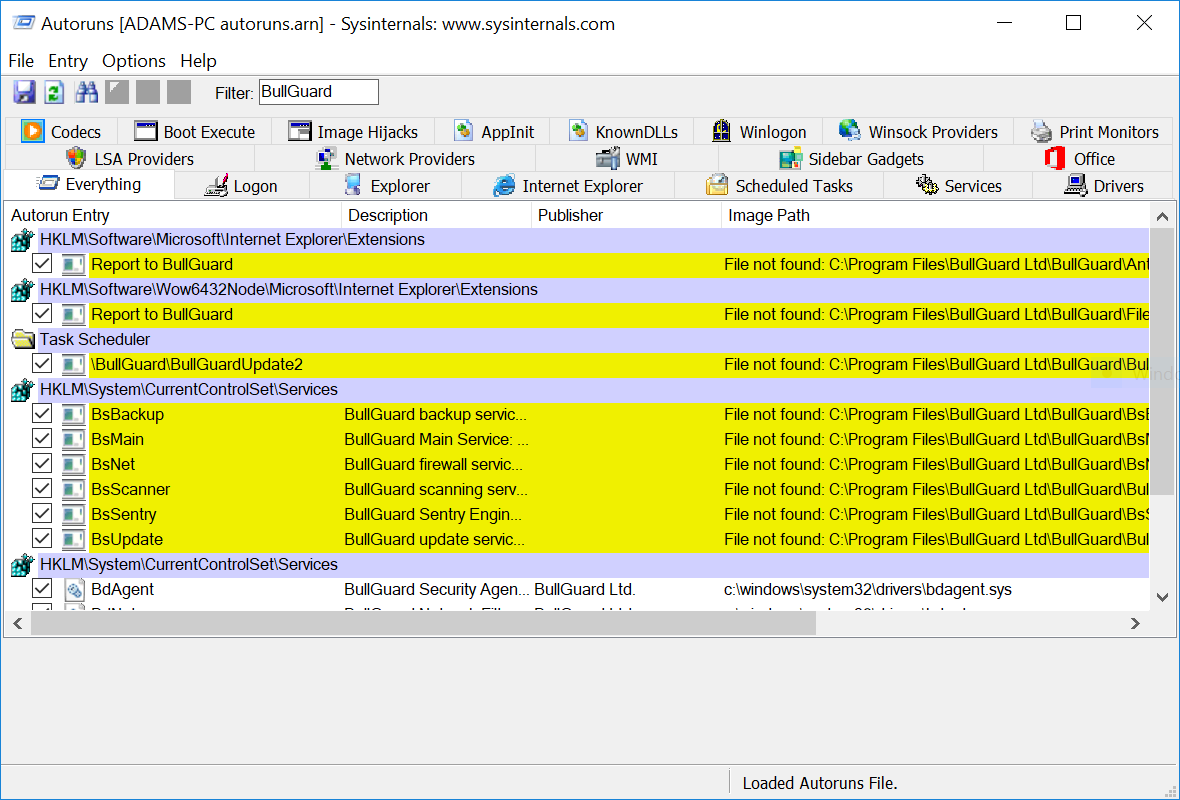Open the Office tab
This screenshot has width=1180, height=800.
[x=1079, y=159]
